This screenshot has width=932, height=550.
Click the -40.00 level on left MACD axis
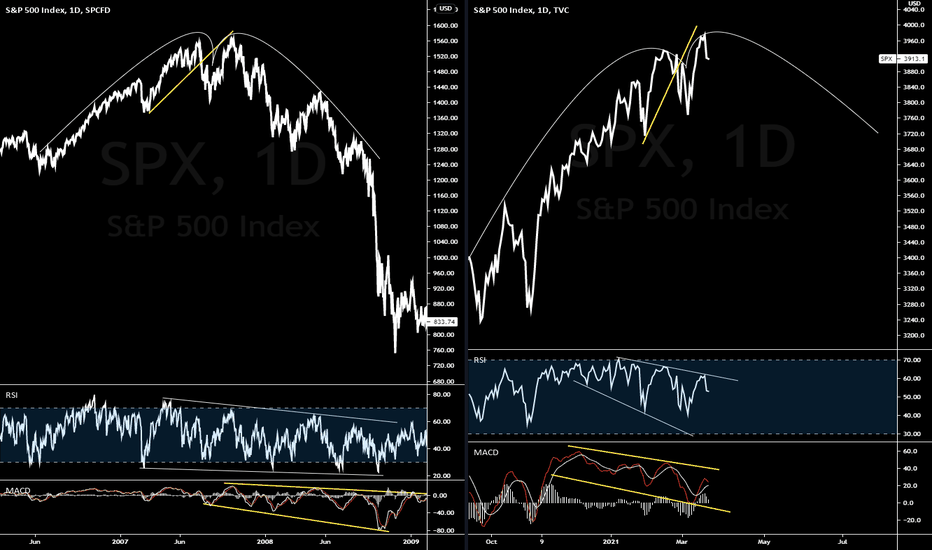point(443,513)
